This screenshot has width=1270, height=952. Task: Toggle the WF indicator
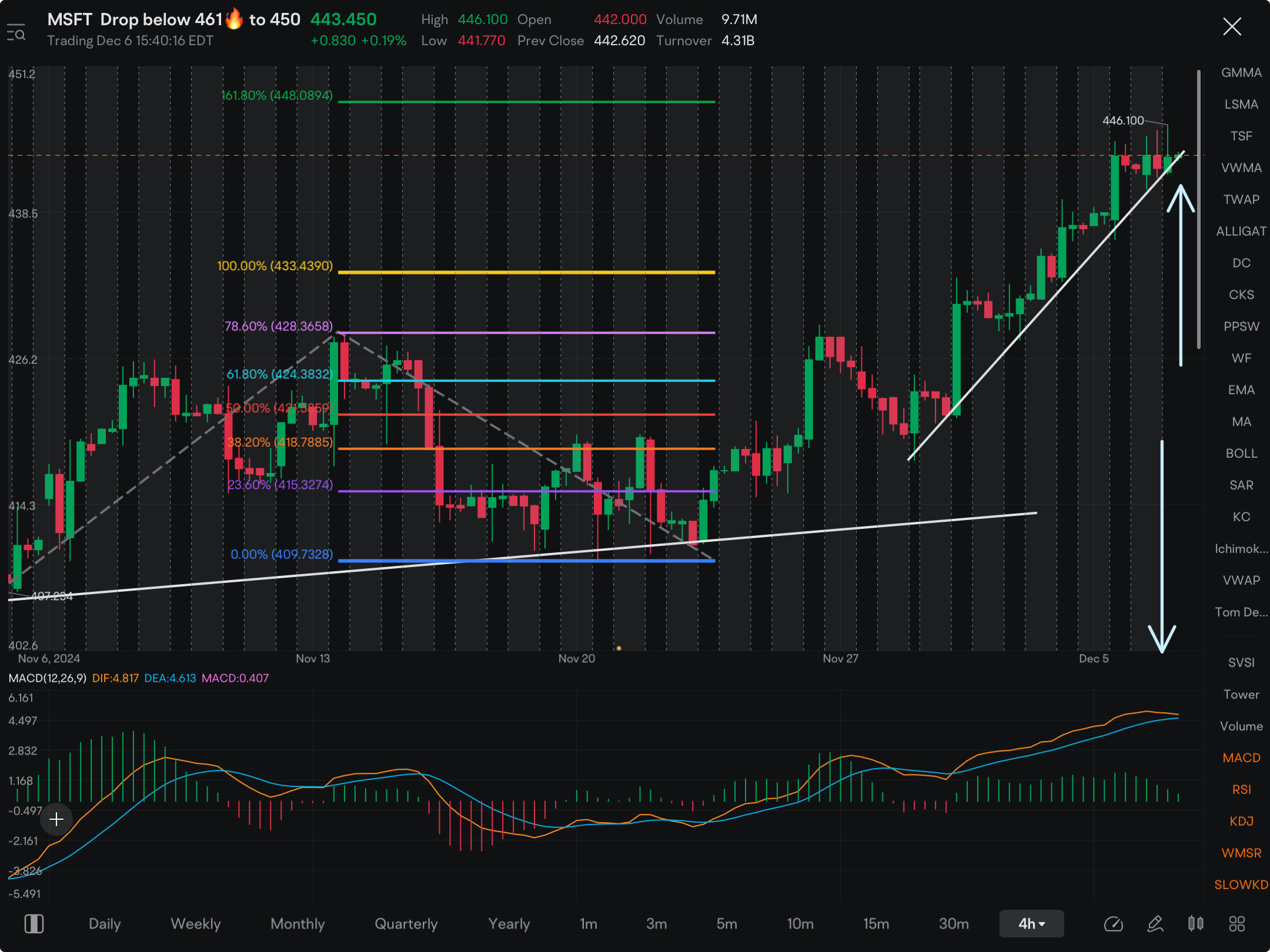coord(1241,358)
